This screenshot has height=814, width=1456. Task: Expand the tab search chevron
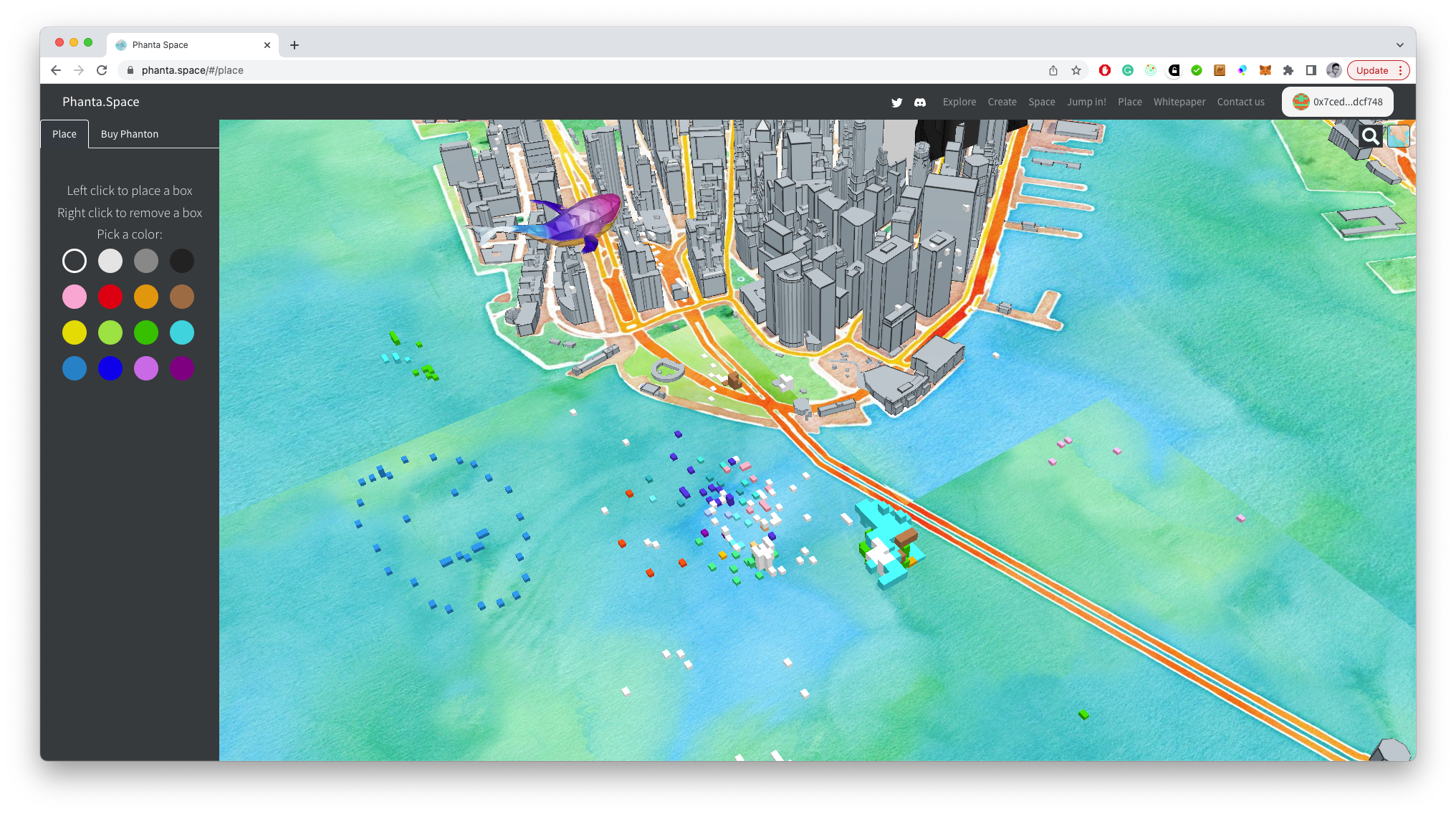(x=1399, y=44)
